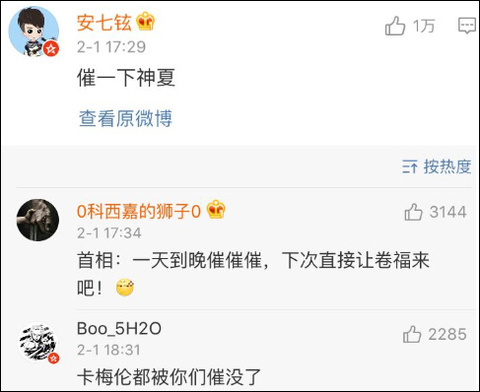The image size is (480, 392).
Task: Open 0科西嘉的狮子0 profile via username
Action: (x=139, y=211)
